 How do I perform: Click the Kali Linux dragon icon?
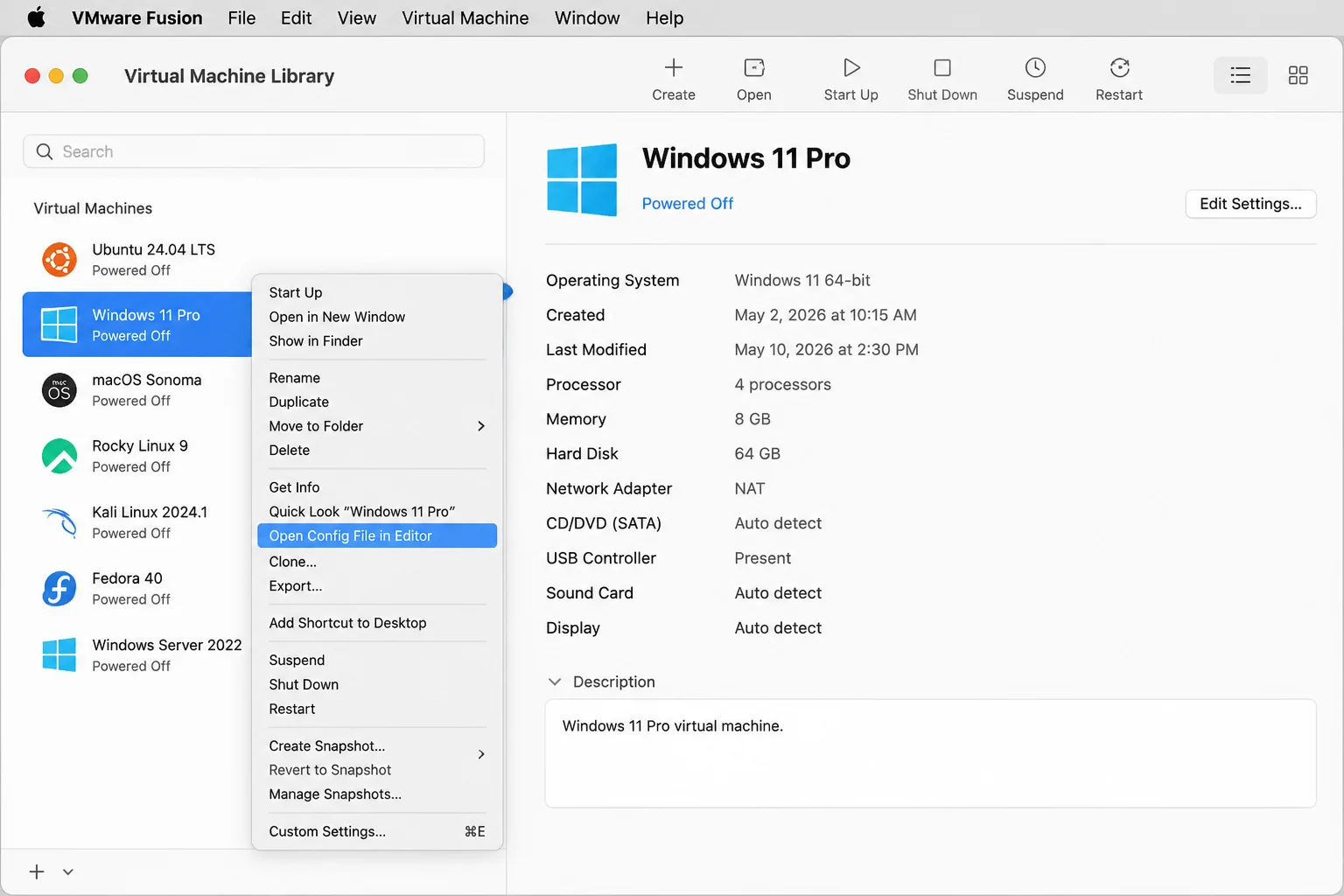[59, 522]
